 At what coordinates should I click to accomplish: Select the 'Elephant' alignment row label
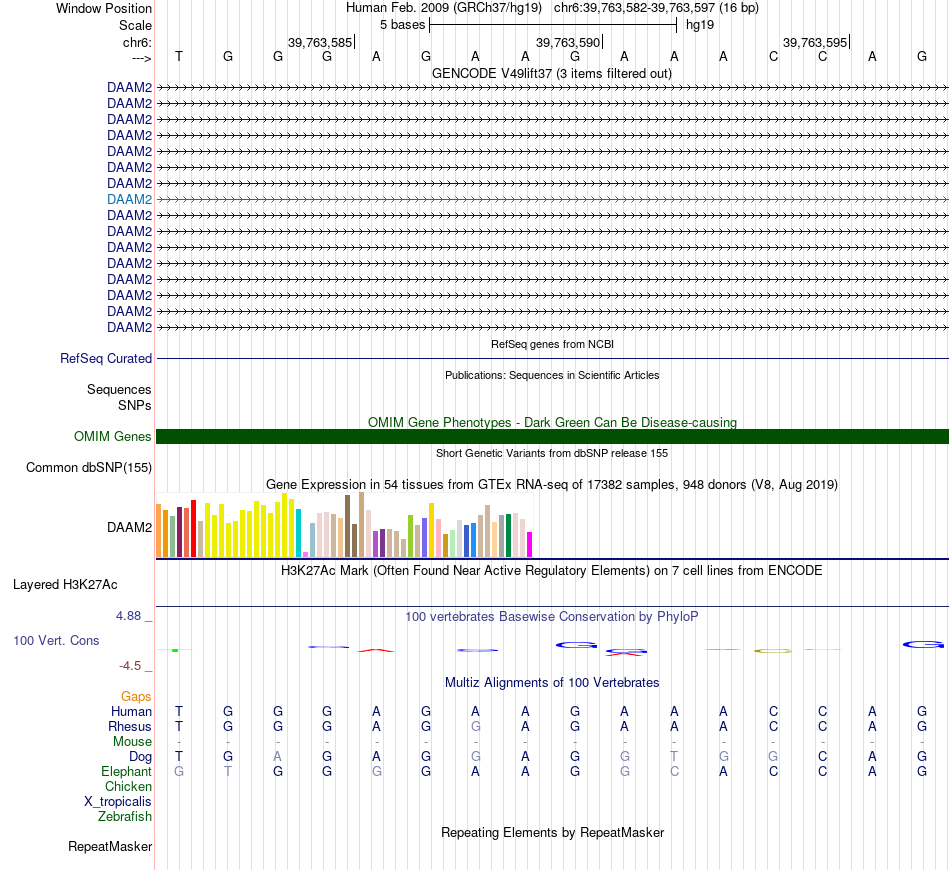(126, 771)
